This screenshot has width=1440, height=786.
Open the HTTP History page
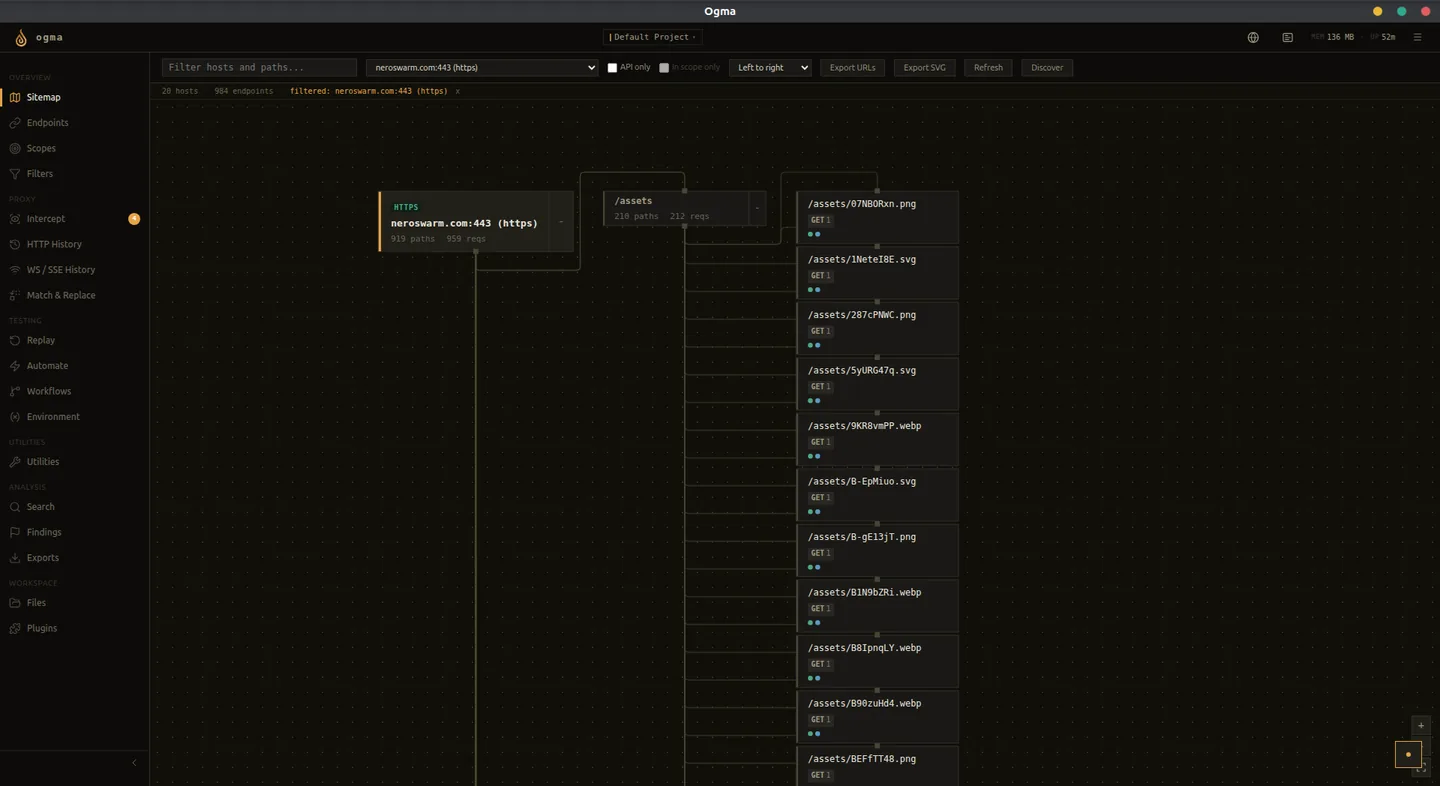click(74, 244)
